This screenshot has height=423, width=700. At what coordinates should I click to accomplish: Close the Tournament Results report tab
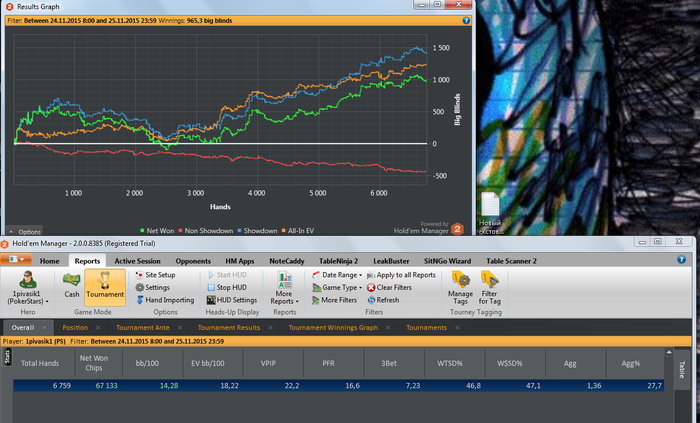coord(271,328)
